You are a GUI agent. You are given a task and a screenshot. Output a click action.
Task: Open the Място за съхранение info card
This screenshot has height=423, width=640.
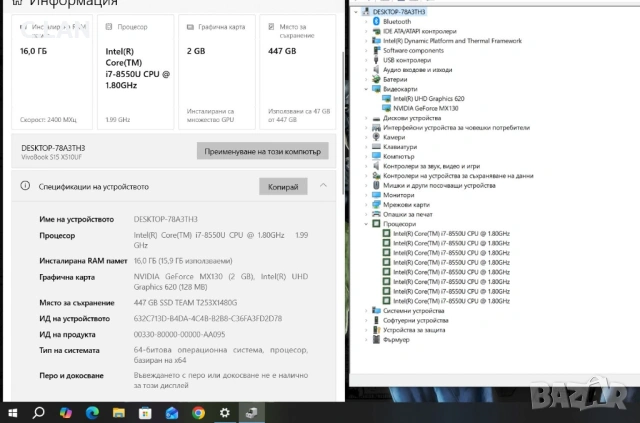[x=298, y=72]
